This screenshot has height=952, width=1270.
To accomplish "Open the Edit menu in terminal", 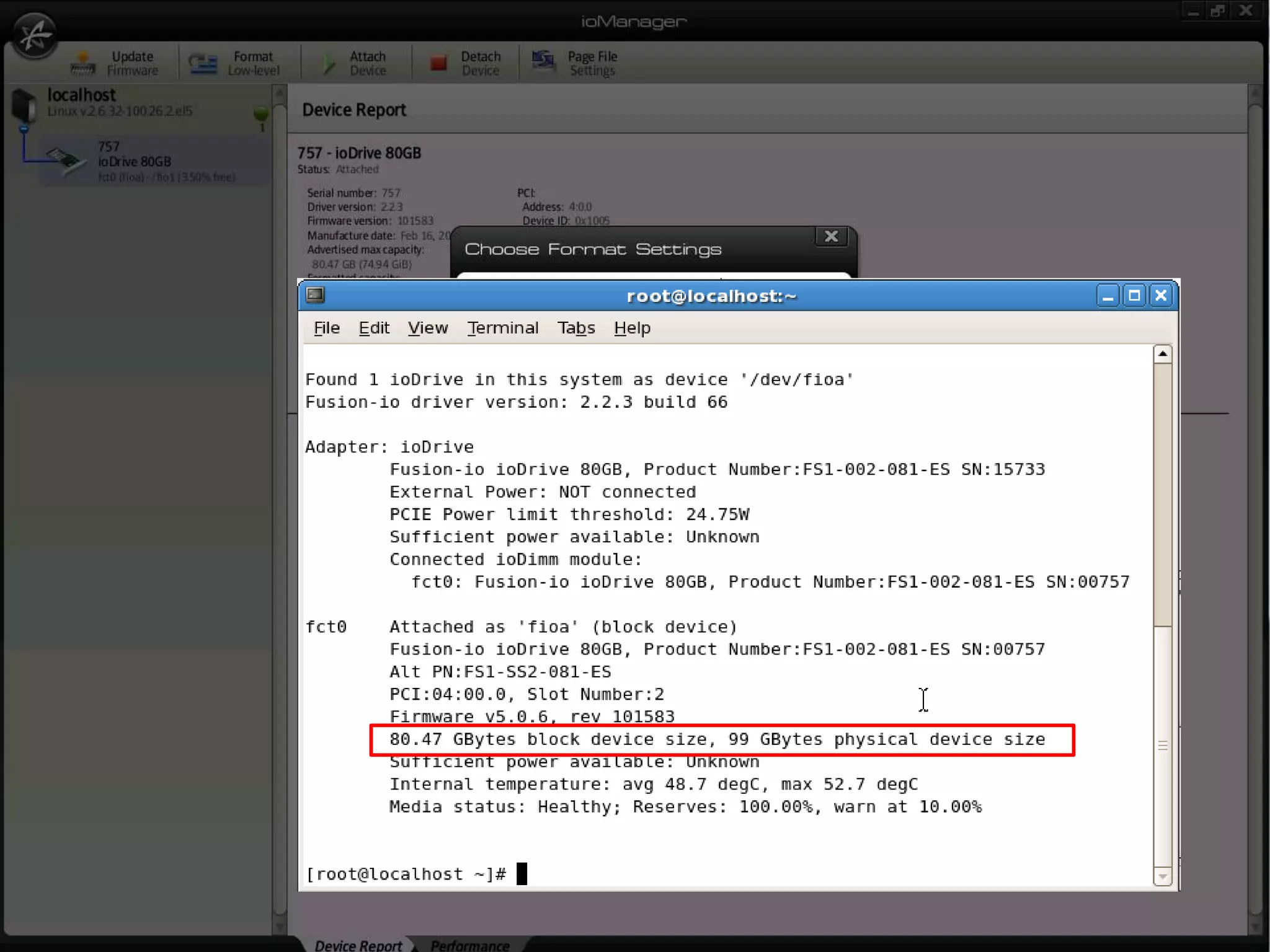I will [374, 328].
